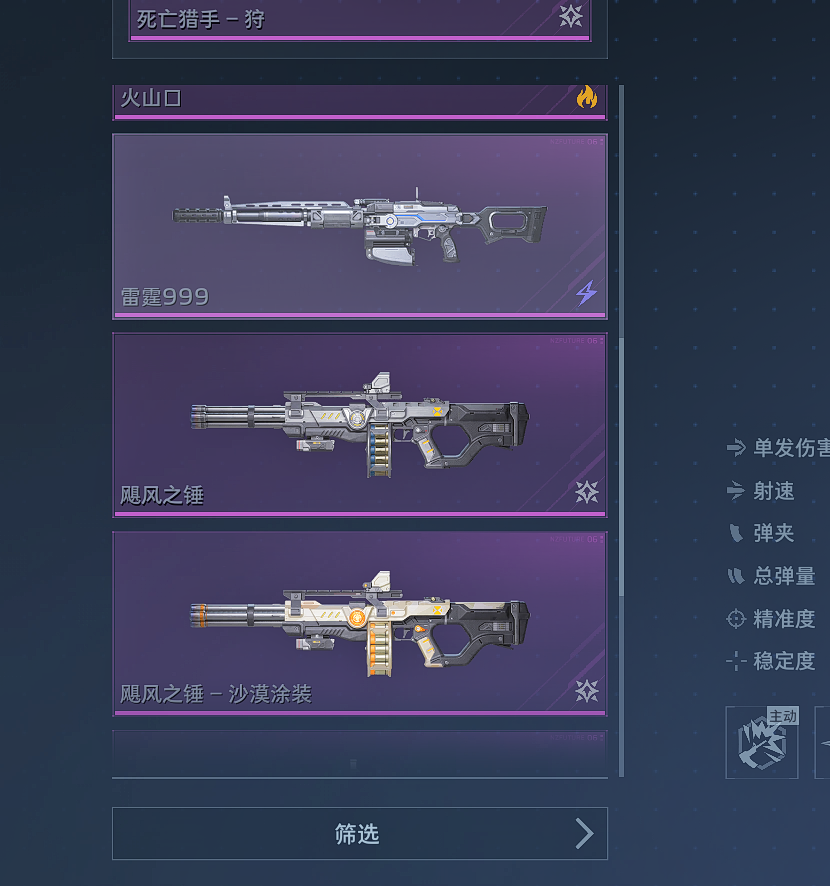The image size is (830, 886).
Task: Select the 雷霆999 weapon thumbnail
Action: tap(360, 227)
